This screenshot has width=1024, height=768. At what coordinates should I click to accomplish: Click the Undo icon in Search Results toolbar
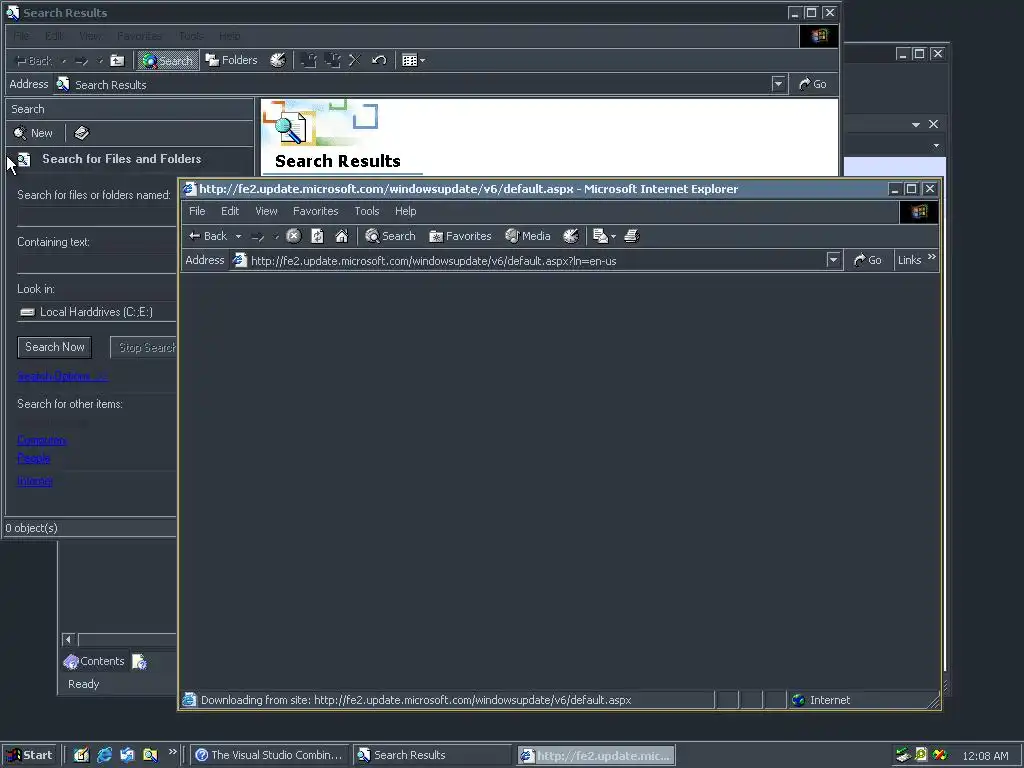click(x=379, y=61)
